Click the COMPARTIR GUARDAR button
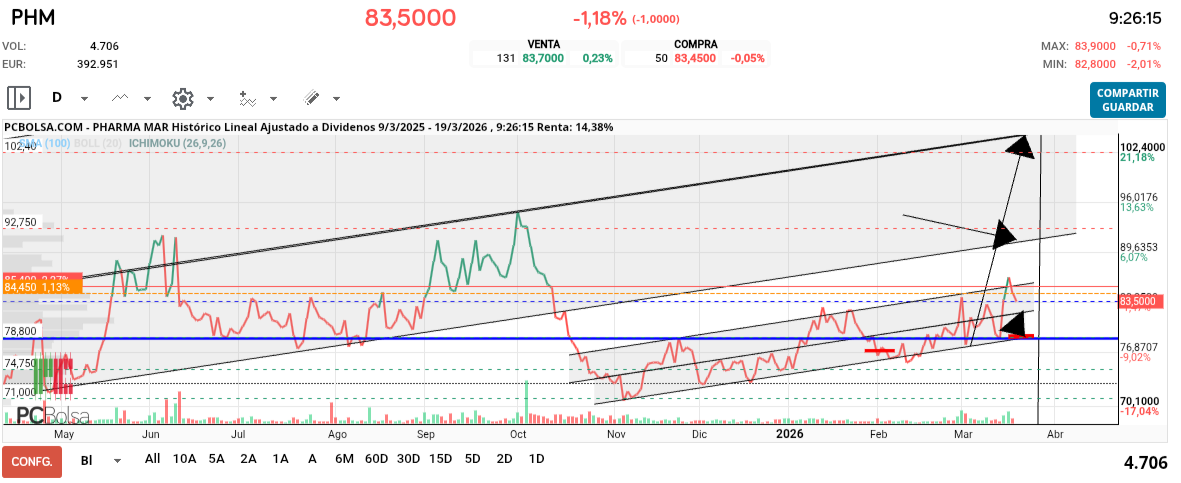This screenshot has width=1181, height=483. tap(1127, 100)
